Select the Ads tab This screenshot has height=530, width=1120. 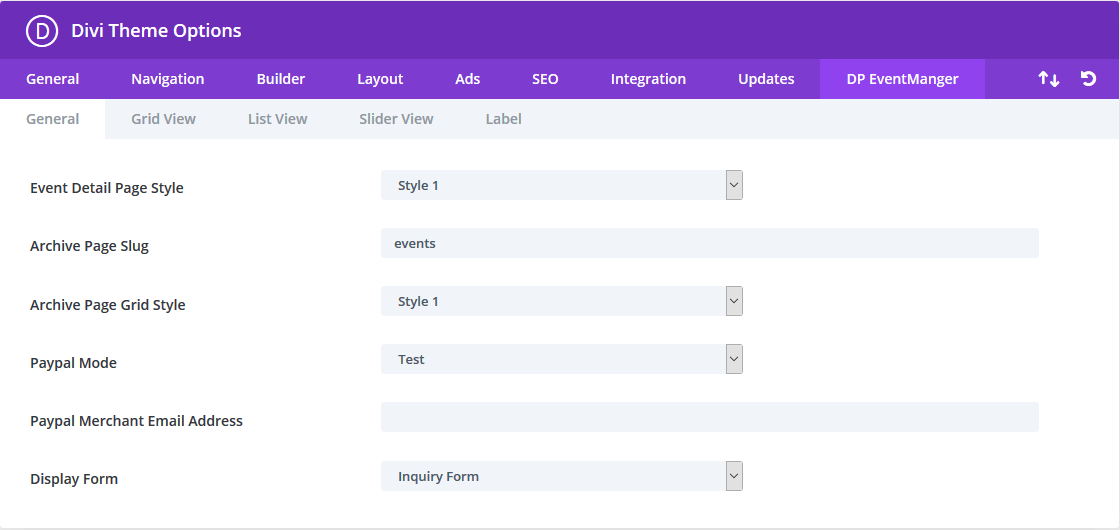(468, 79)
